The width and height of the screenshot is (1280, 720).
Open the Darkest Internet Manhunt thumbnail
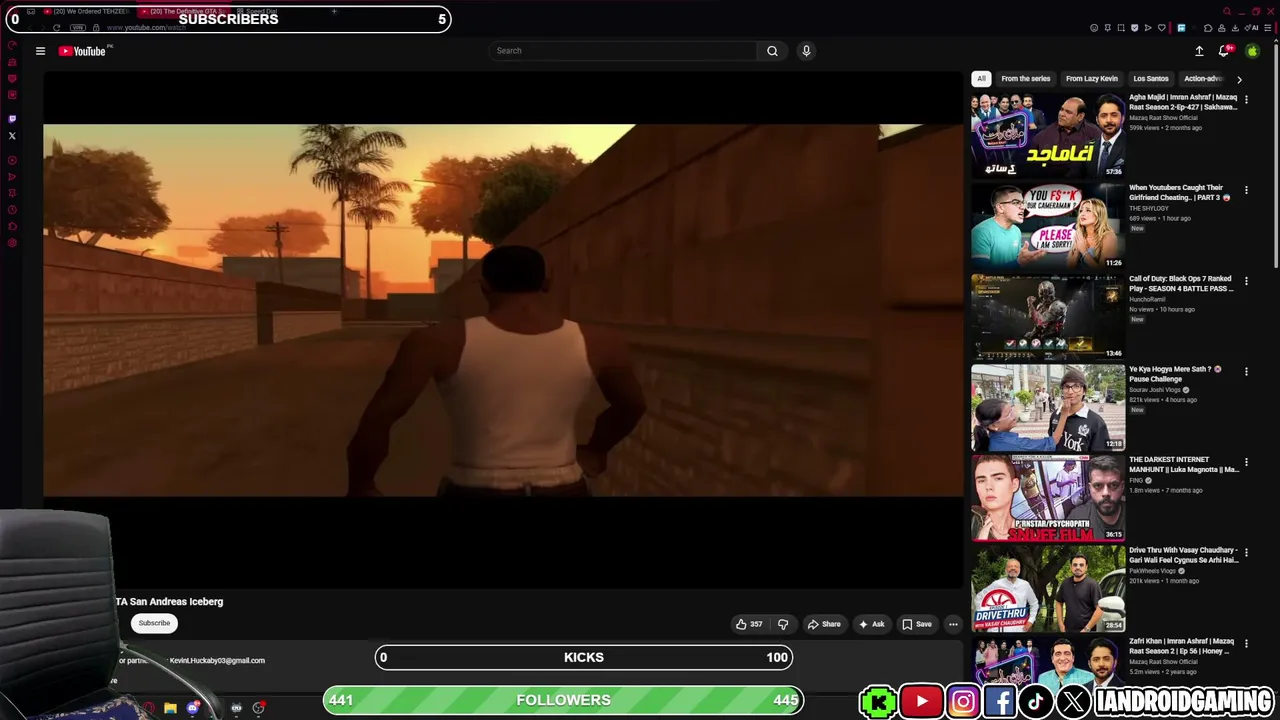1048,497
